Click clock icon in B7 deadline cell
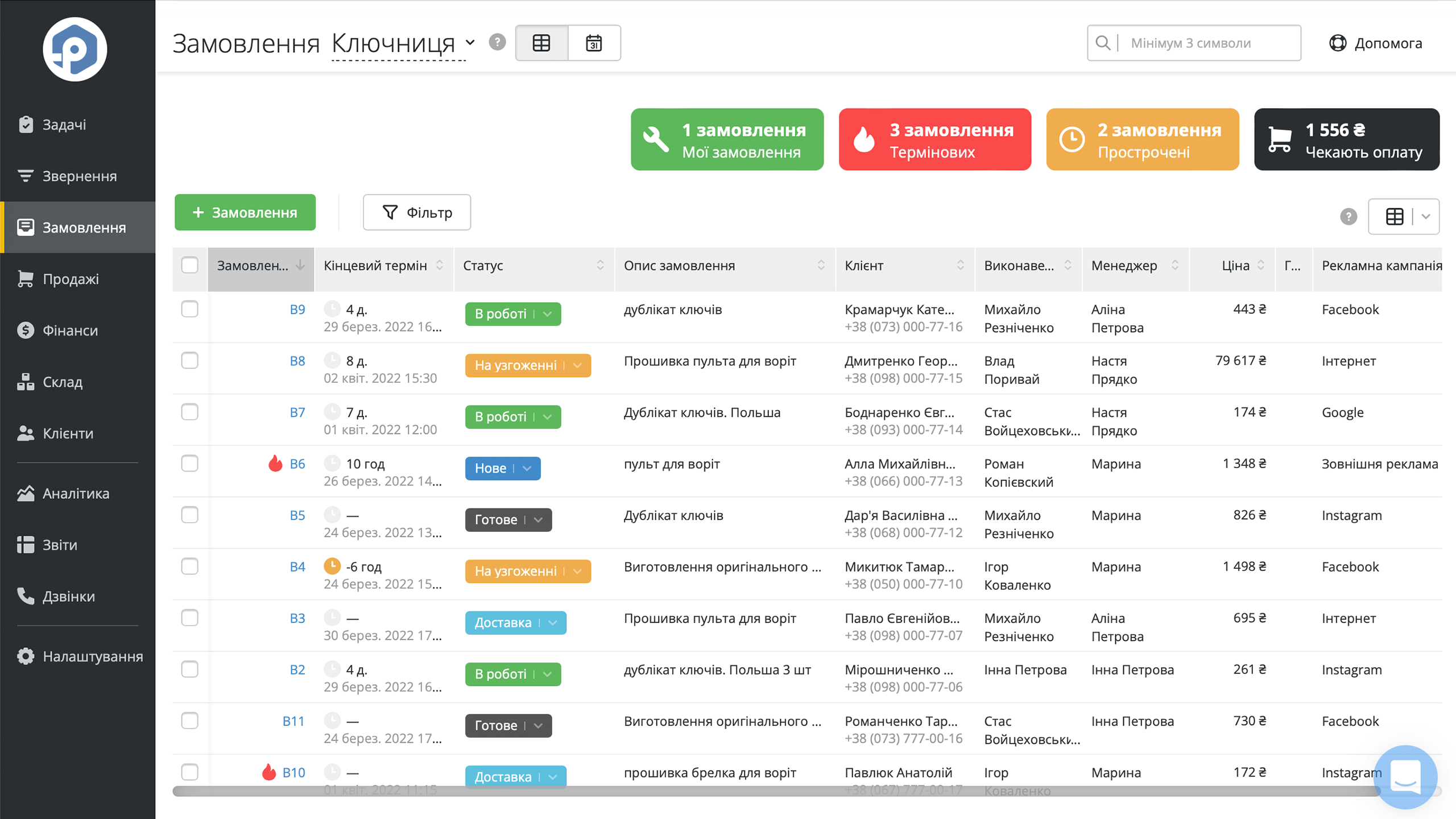Image resolution: width=1456 pixels, height=819 pixels. (332, 412)
